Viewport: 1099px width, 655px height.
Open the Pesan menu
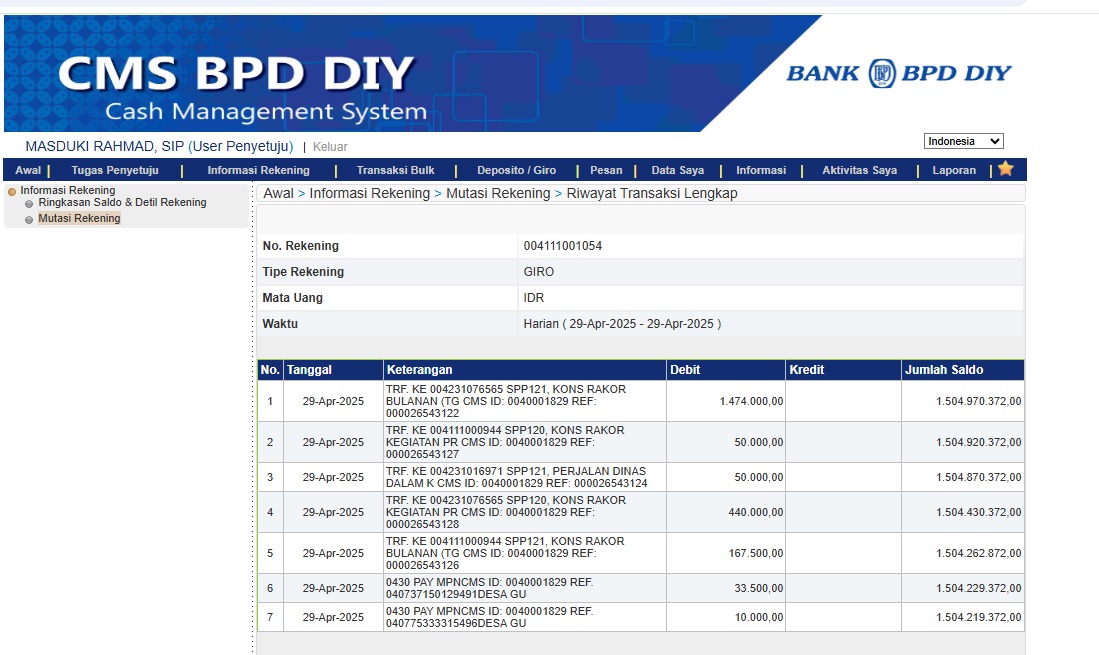coord(606,170)
